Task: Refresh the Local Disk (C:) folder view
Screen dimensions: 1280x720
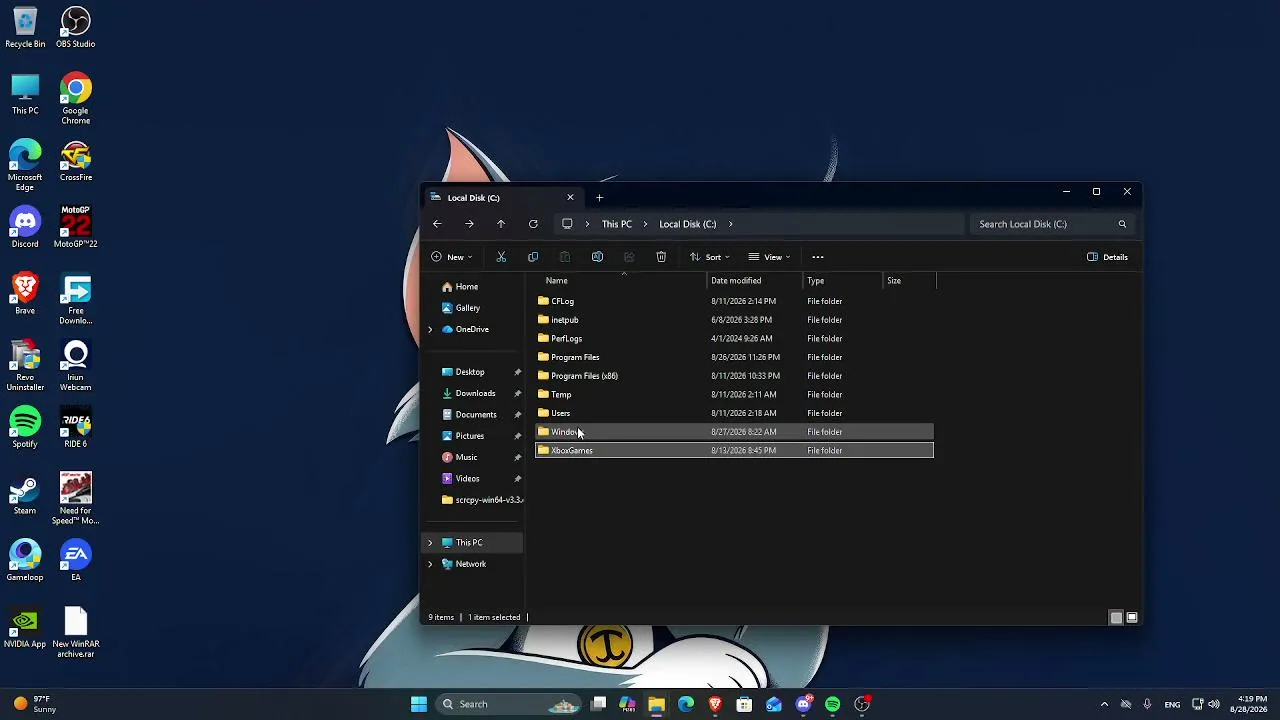Action: pyautogui.click(x=533, y=224)
